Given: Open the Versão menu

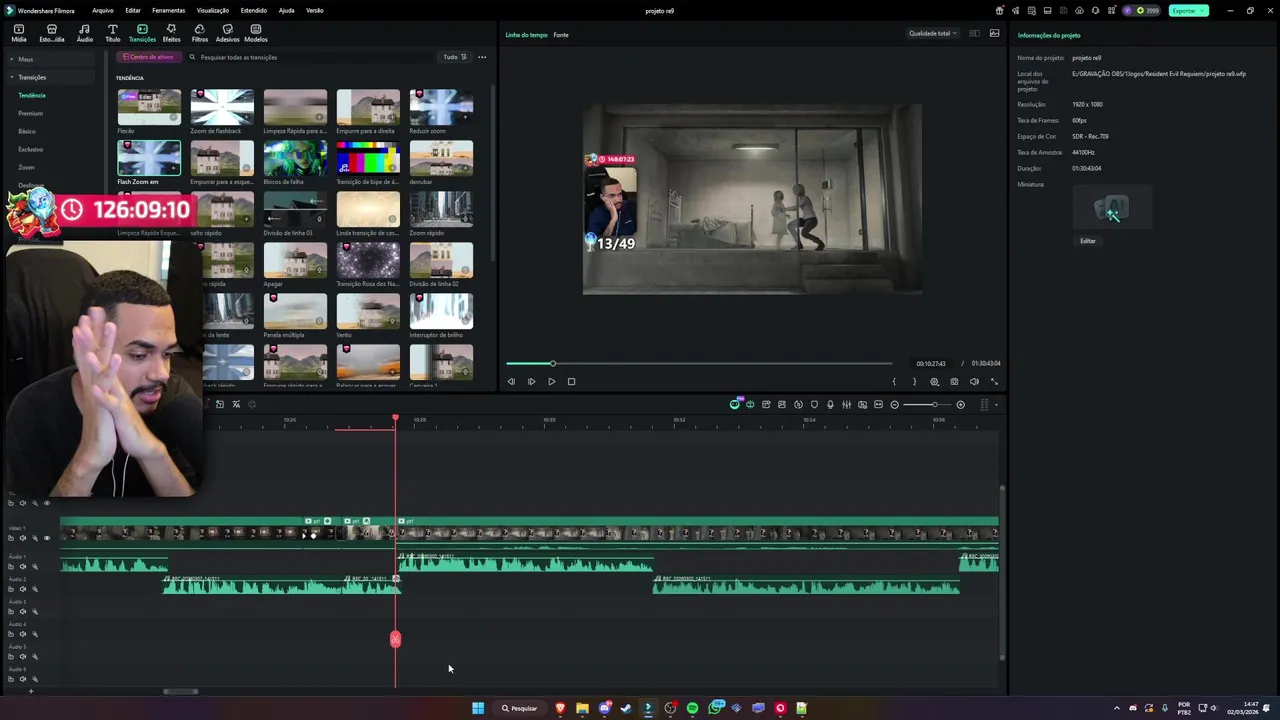Looking at the screenshot, I should [x=315, y=10].
